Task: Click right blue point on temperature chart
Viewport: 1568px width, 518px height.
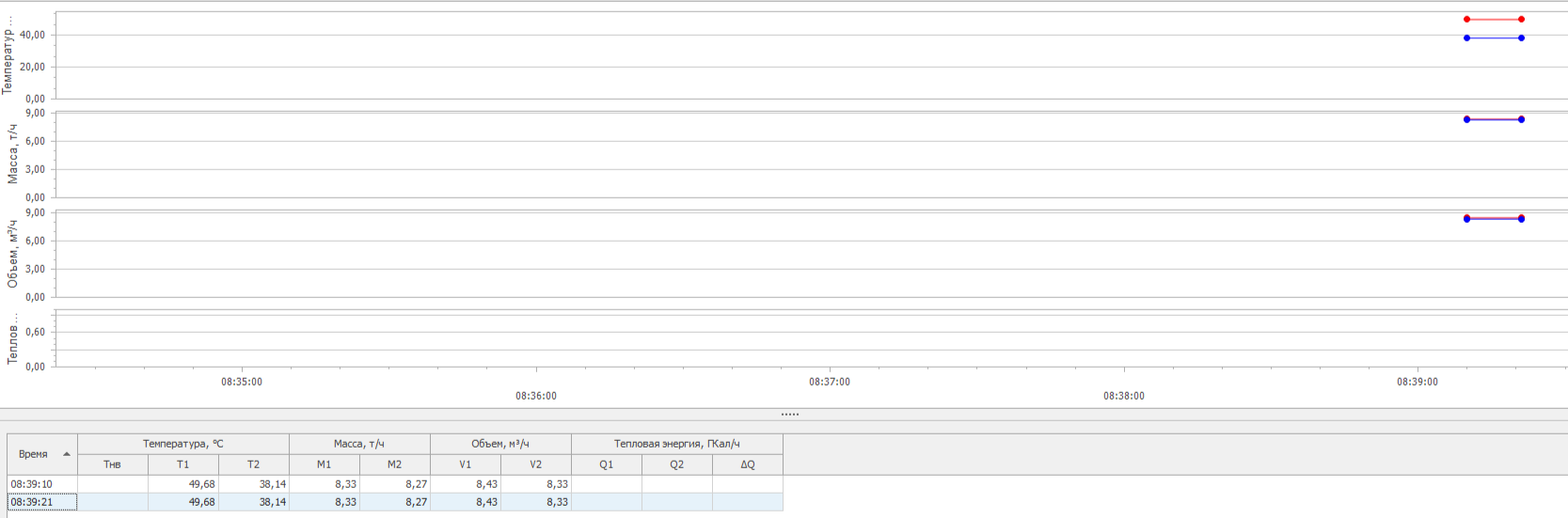Action: point(1521,38)
